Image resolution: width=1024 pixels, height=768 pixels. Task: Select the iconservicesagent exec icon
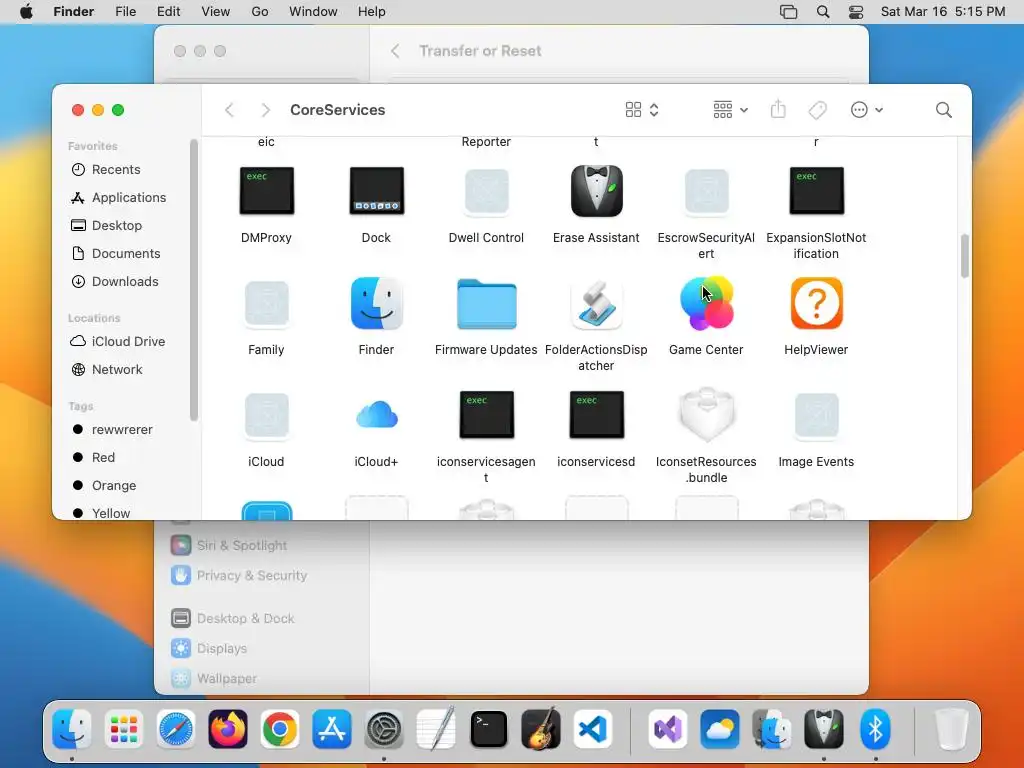tap(487, 415)
